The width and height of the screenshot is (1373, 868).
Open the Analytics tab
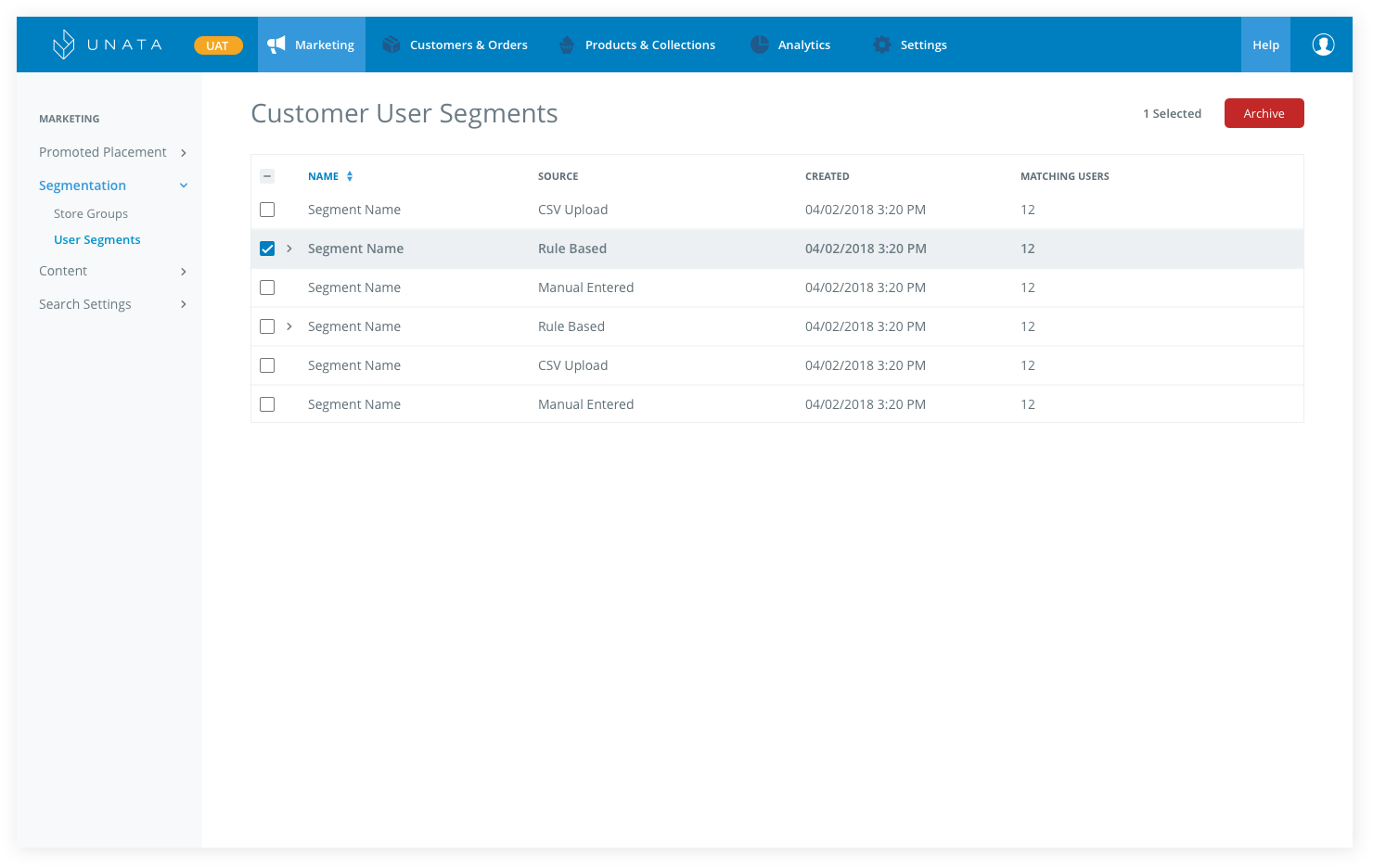790,45
